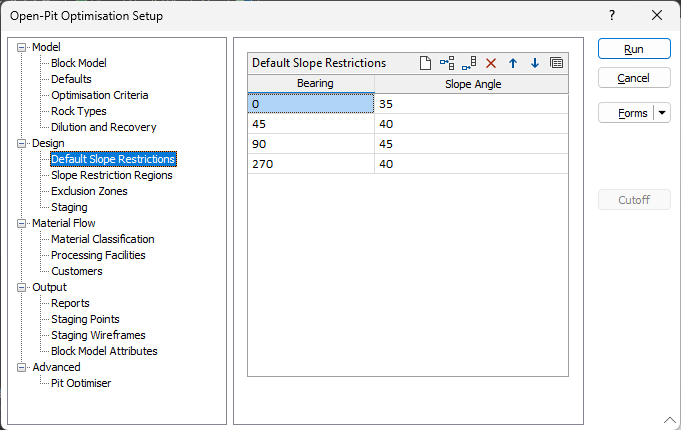Select Block Model in the tree
This screenshot has width=682, height=430.
pos(78,63)
